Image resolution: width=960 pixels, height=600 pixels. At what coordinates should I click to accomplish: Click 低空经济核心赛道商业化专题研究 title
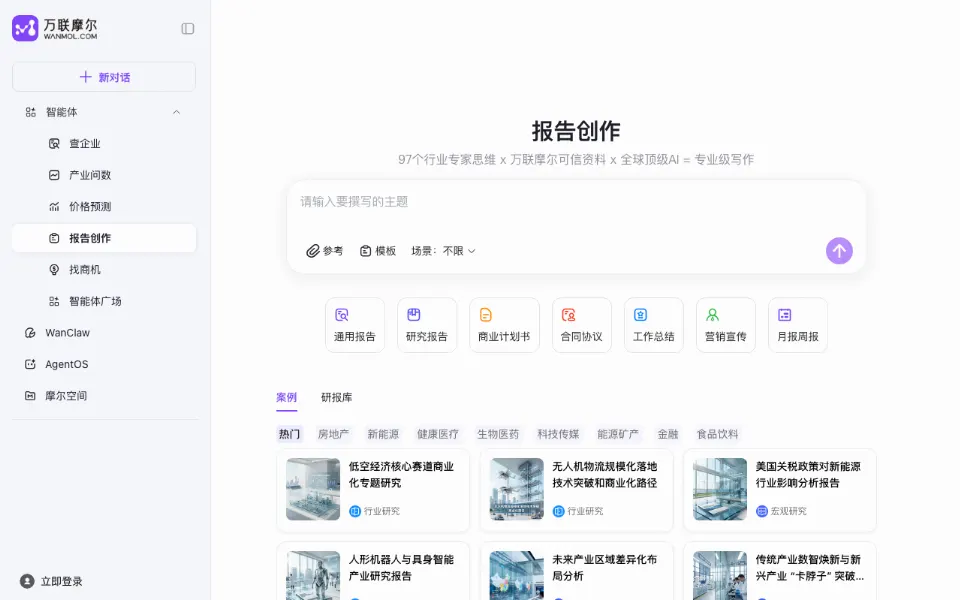pyautogui.click(x=401, y=474)
